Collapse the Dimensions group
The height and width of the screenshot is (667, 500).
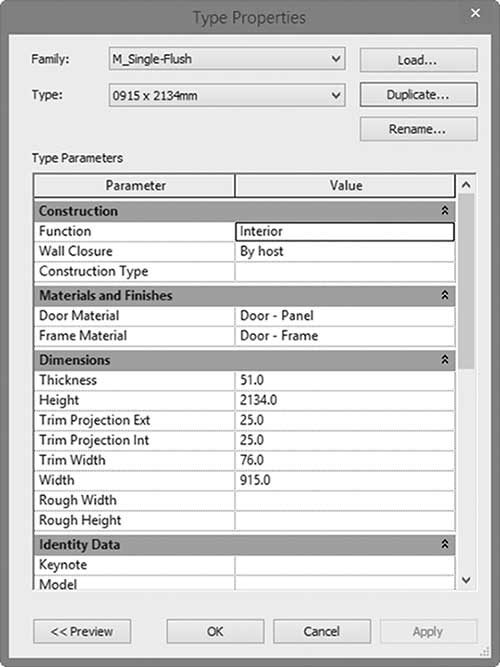coord(445,360)
